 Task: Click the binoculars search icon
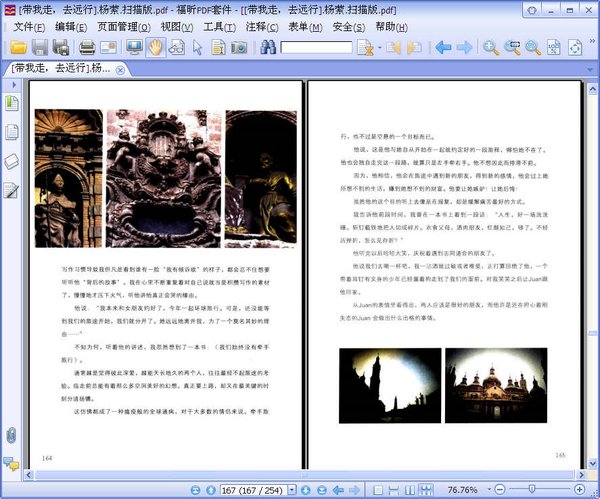(268, 47)
